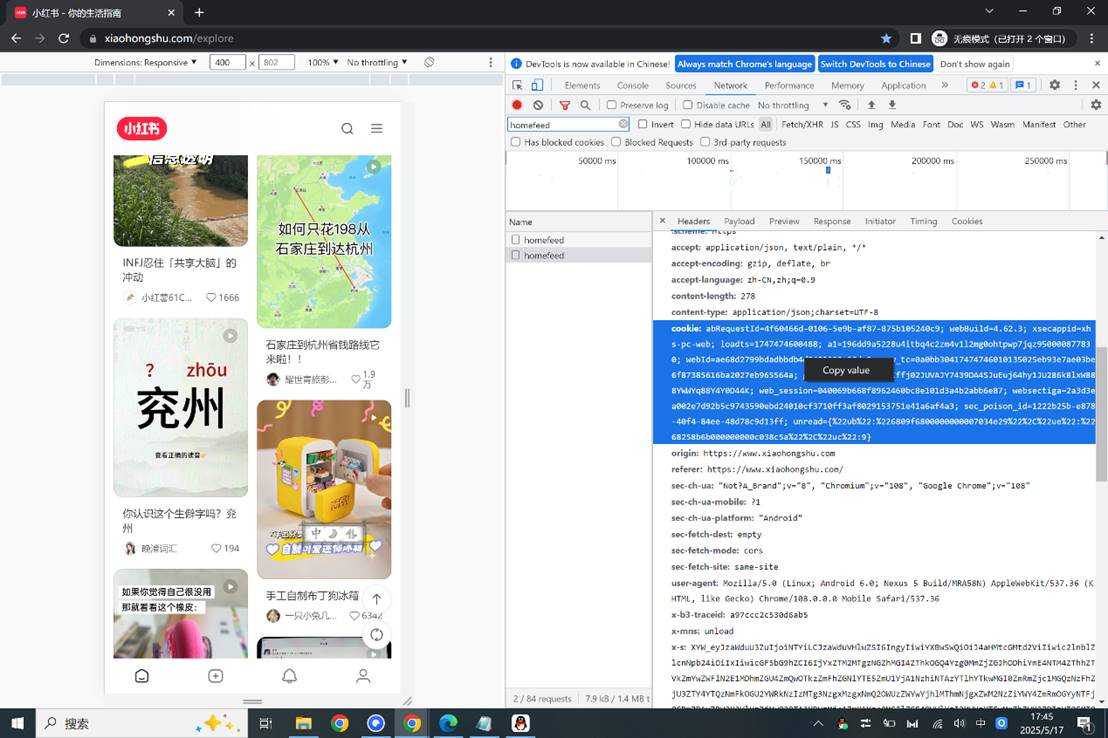
Task: Filter requests by Img type
Action: click(876, 124)
